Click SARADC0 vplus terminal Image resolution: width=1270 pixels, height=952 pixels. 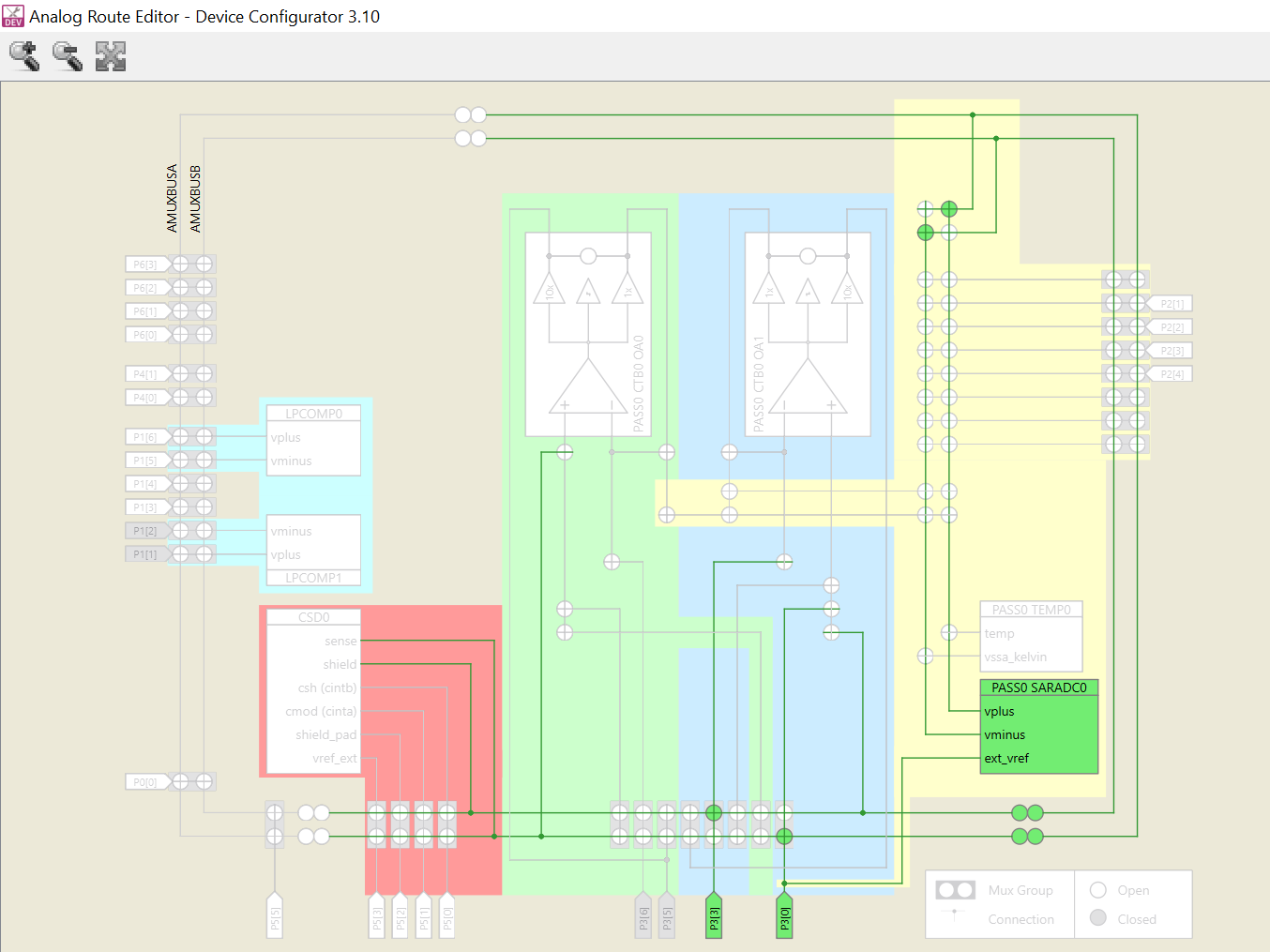[999, 711]
